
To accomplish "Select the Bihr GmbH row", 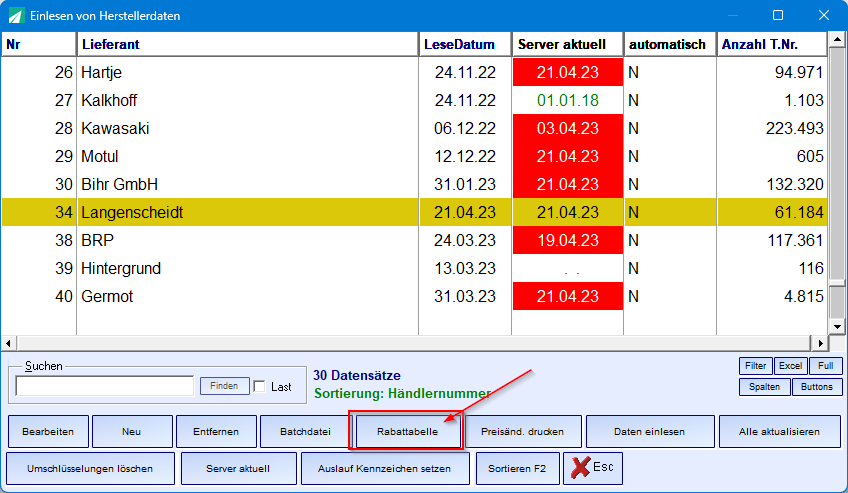I will coord(414,184).
